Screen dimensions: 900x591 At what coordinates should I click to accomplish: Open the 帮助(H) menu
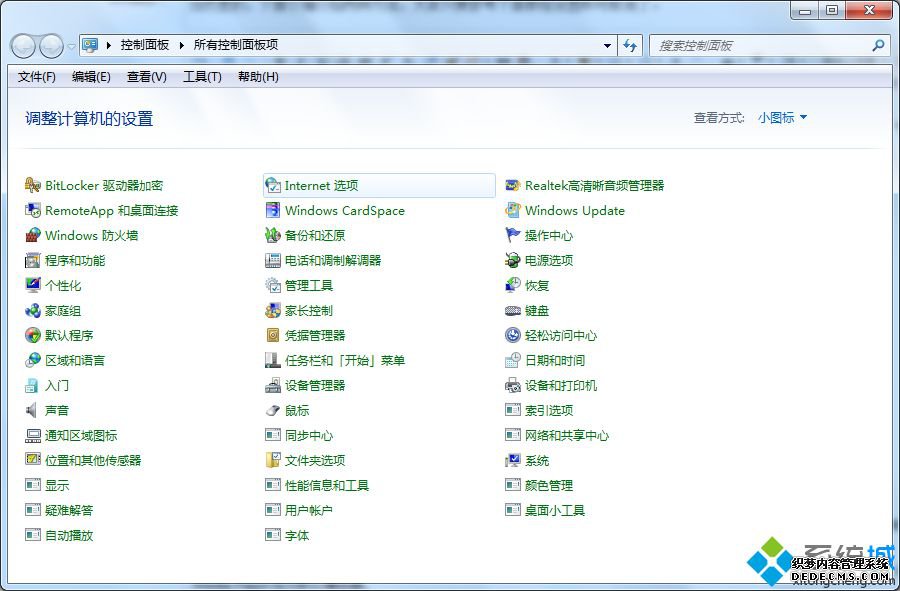click(258, 77)
